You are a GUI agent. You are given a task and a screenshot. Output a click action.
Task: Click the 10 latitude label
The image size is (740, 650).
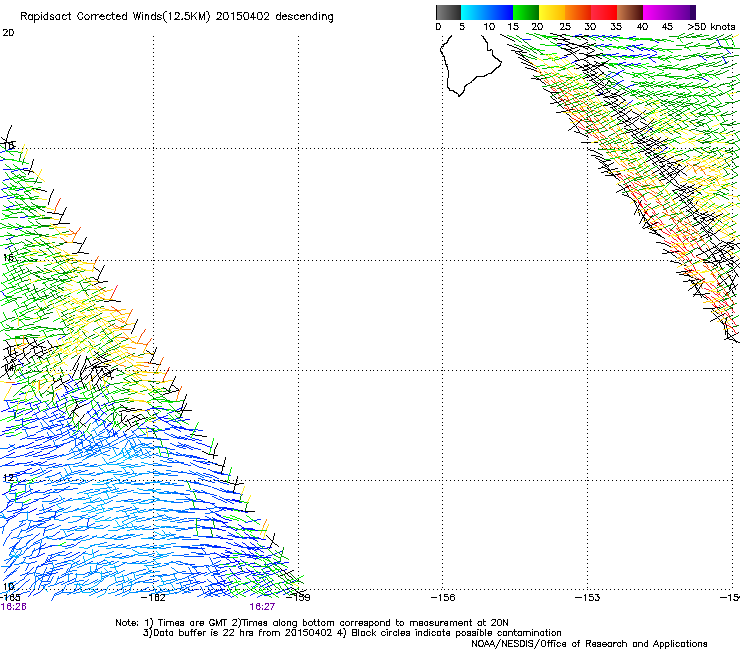(x=8, y=587)
